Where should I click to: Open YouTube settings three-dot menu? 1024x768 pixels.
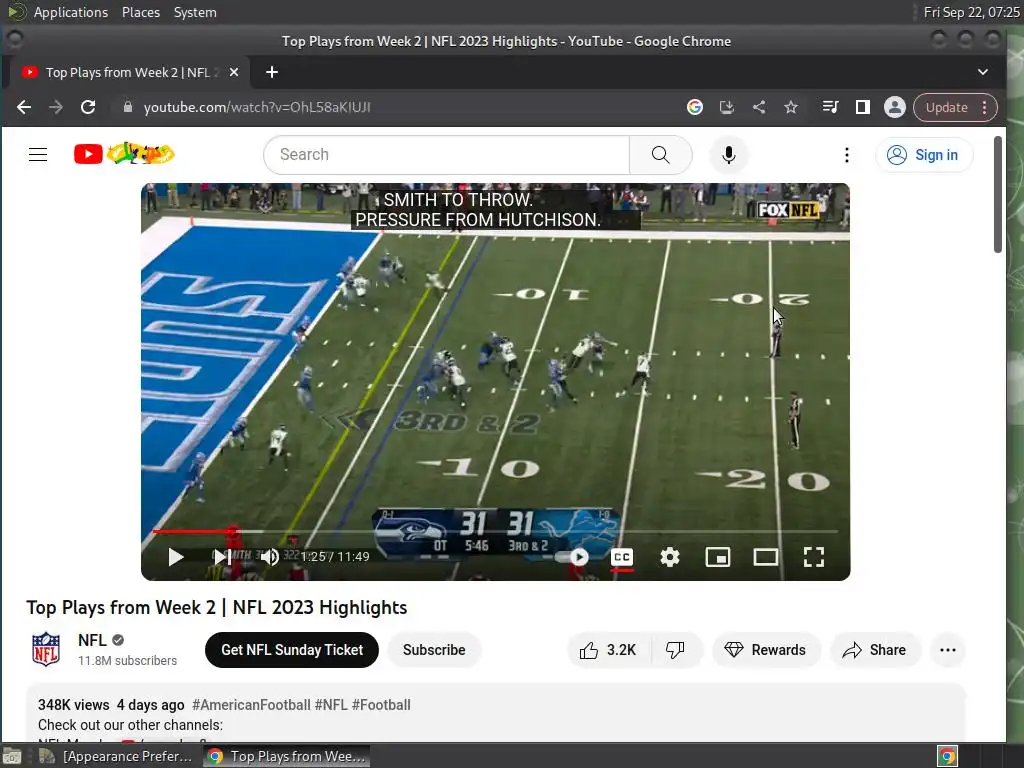846,155
